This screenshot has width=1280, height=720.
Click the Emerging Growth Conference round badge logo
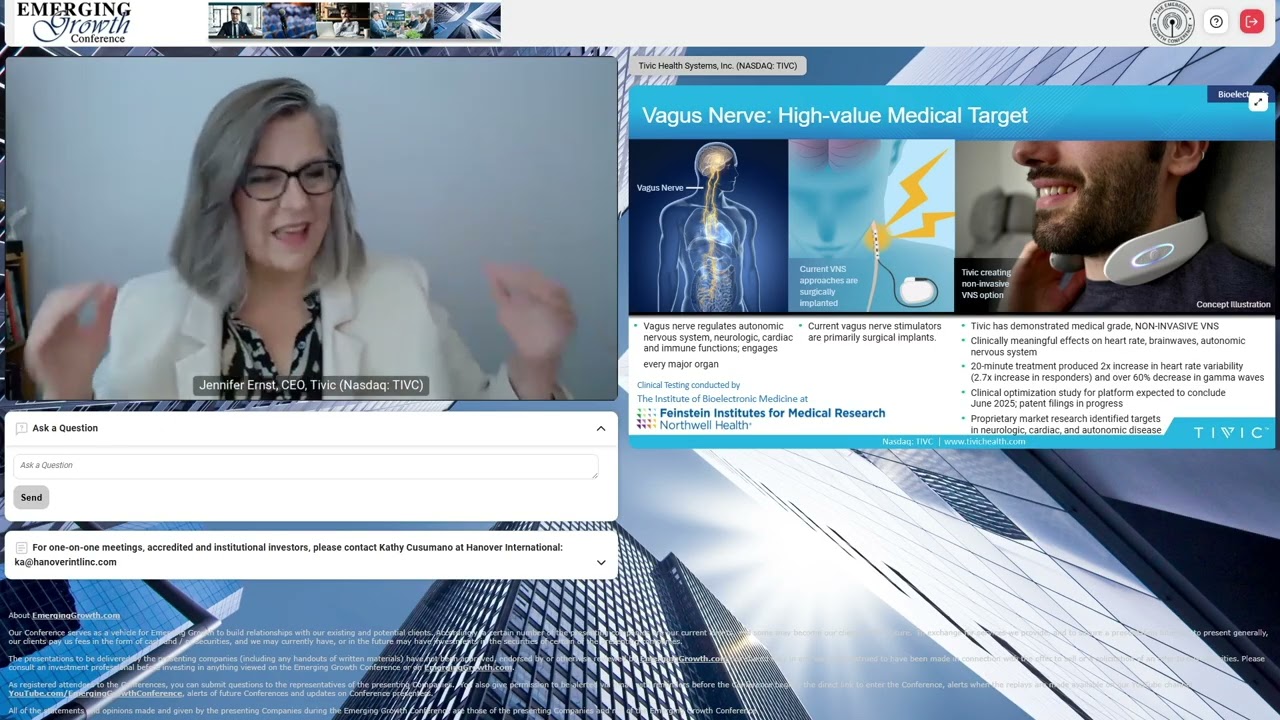pyautogui.click(x=1172, y=22)
